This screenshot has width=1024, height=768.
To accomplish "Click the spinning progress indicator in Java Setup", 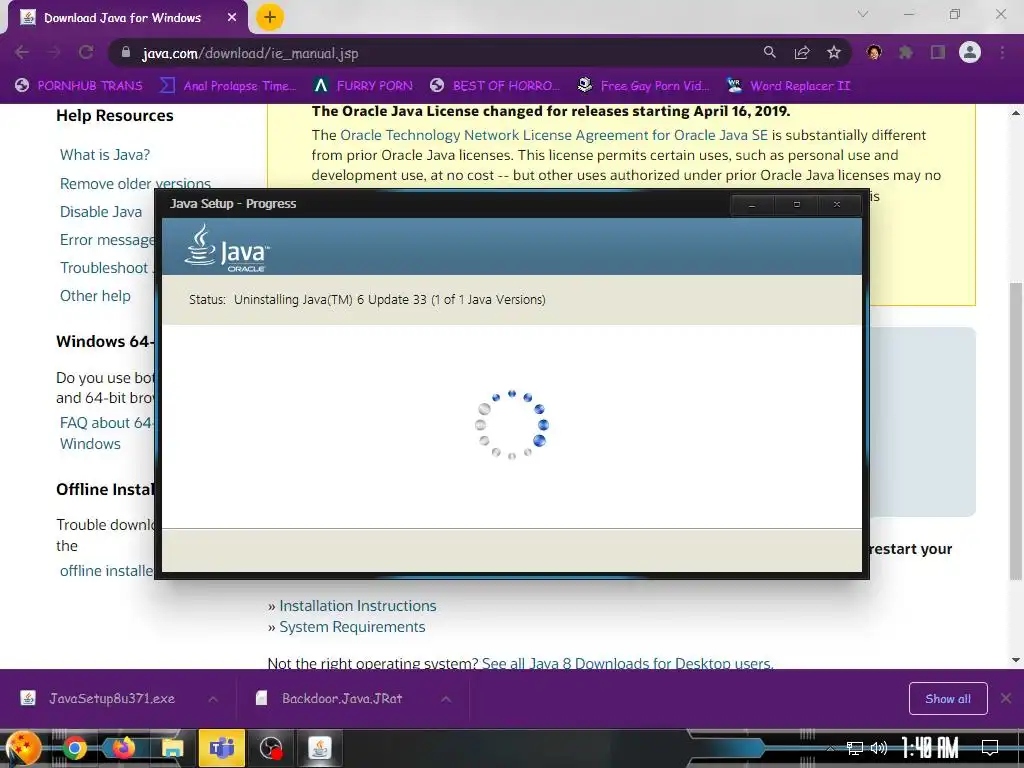I will coord(511,424).
